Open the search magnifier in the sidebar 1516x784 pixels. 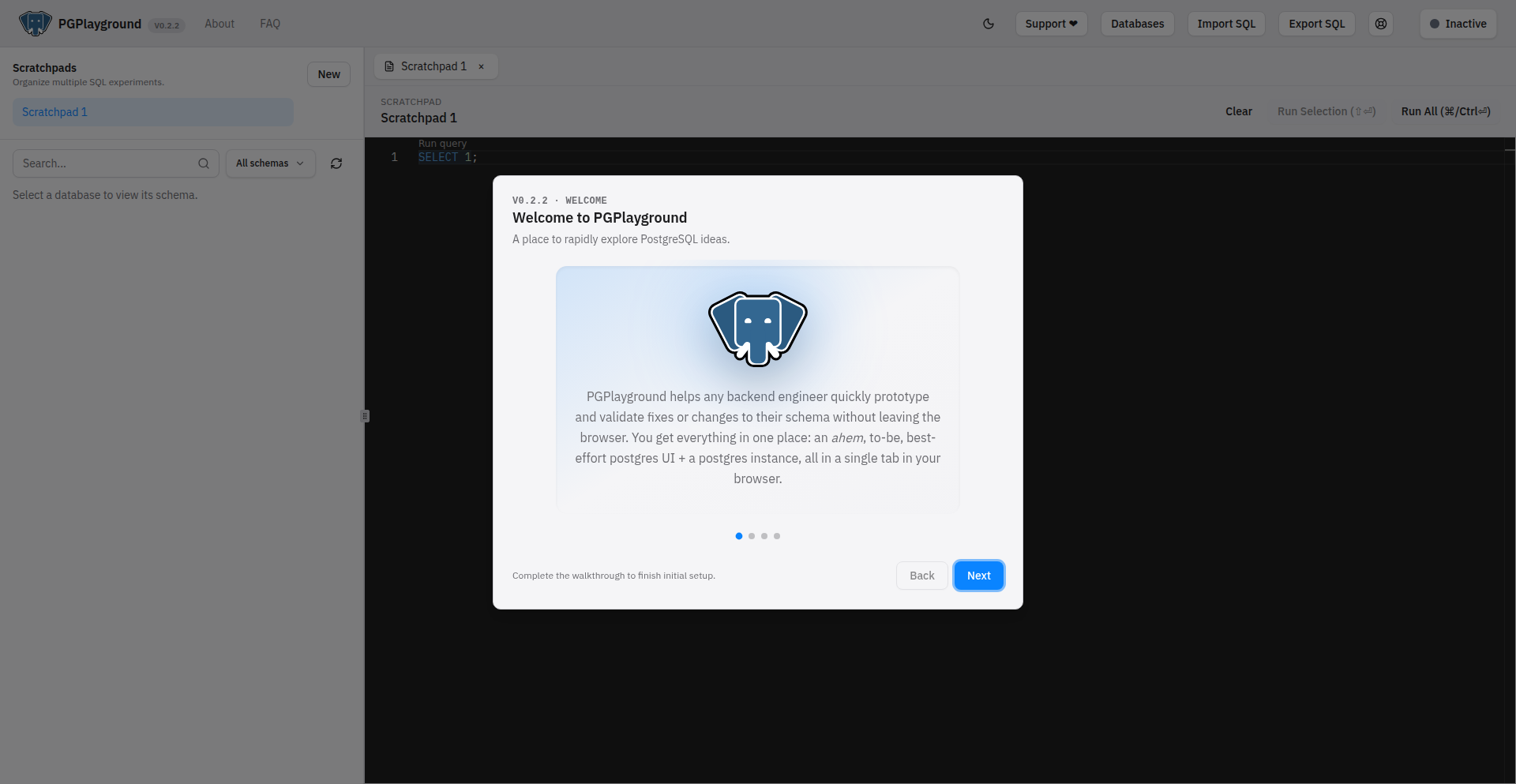point(204,163)
